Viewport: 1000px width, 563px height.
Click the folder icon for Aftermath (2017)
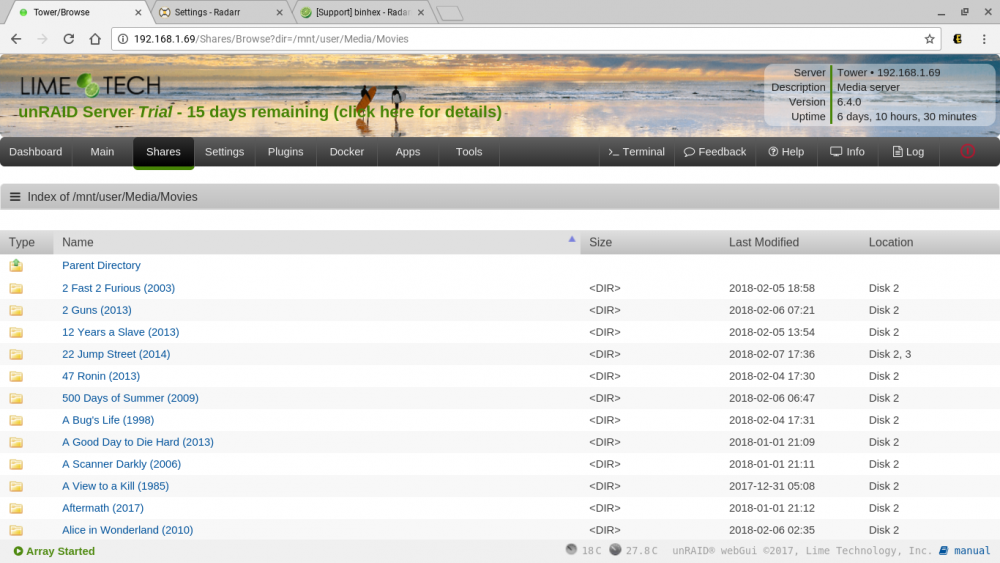16,508
